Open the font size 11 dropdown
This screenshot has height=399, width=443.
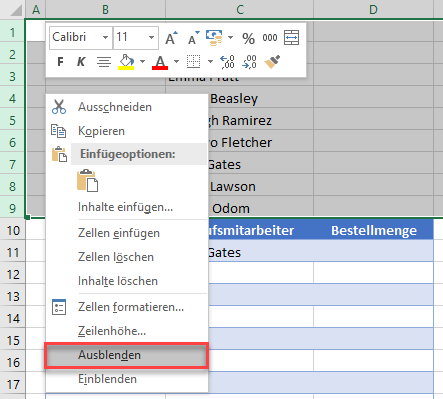tap(151, 37)
